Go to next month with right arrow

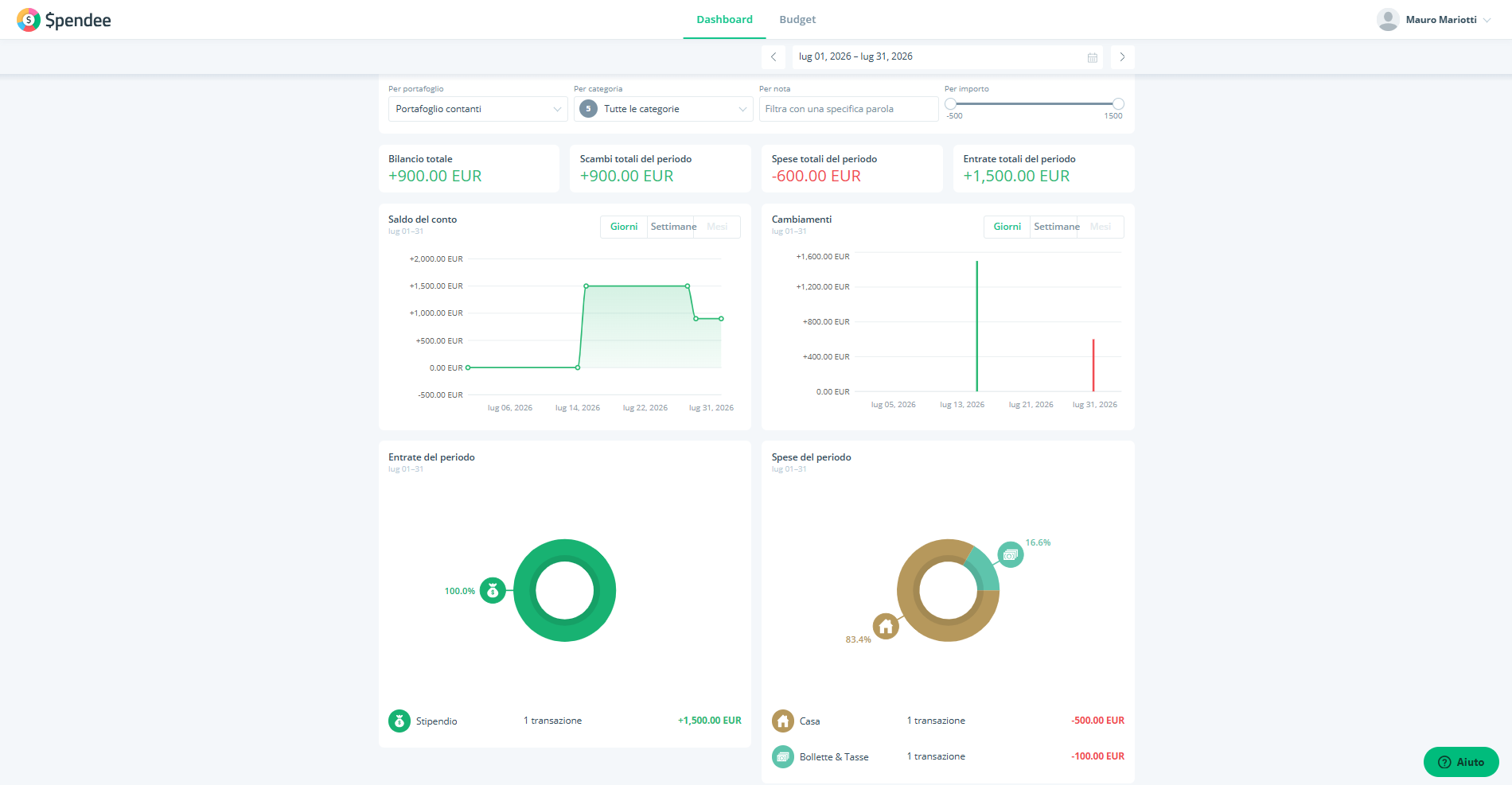1122,57
